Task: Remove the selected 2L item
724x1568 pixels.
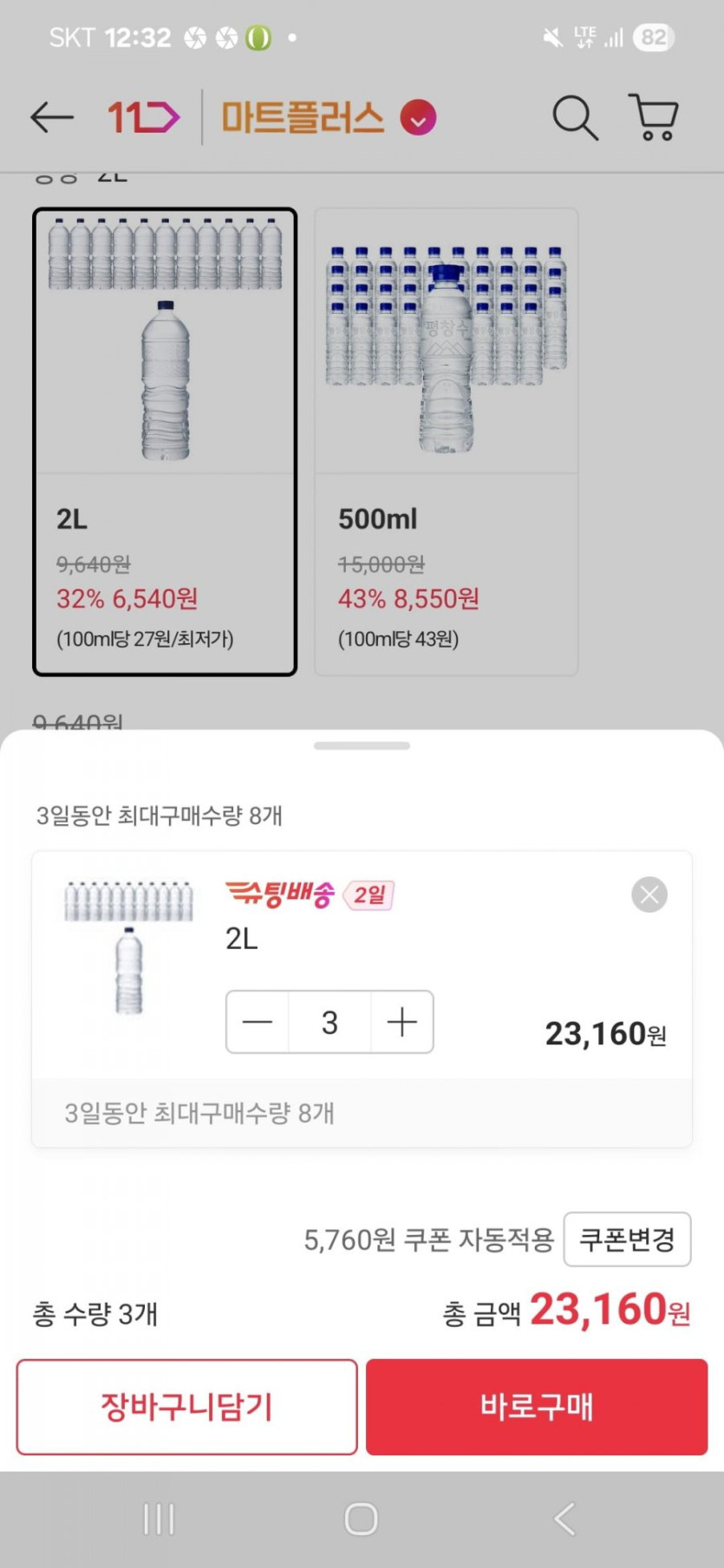Action: coord(649,895)
